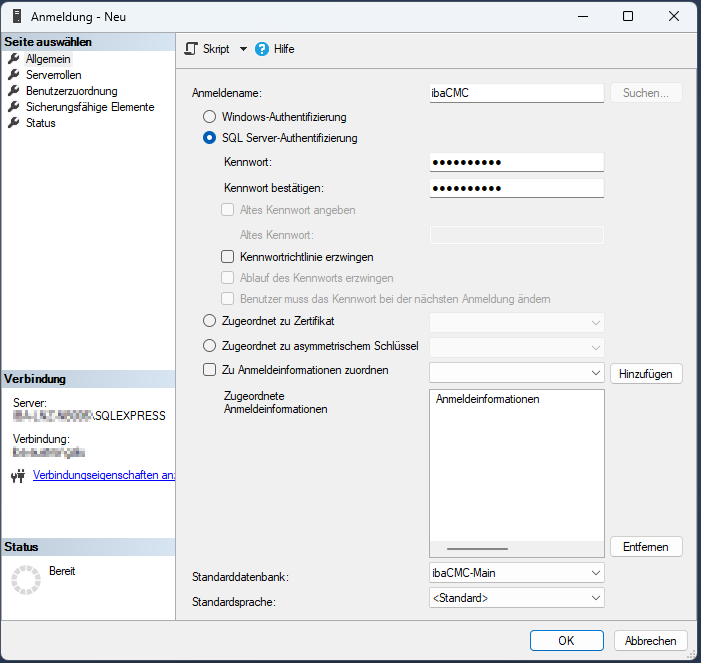Click the blue Hilfe question mark icon

click(262, 49)
